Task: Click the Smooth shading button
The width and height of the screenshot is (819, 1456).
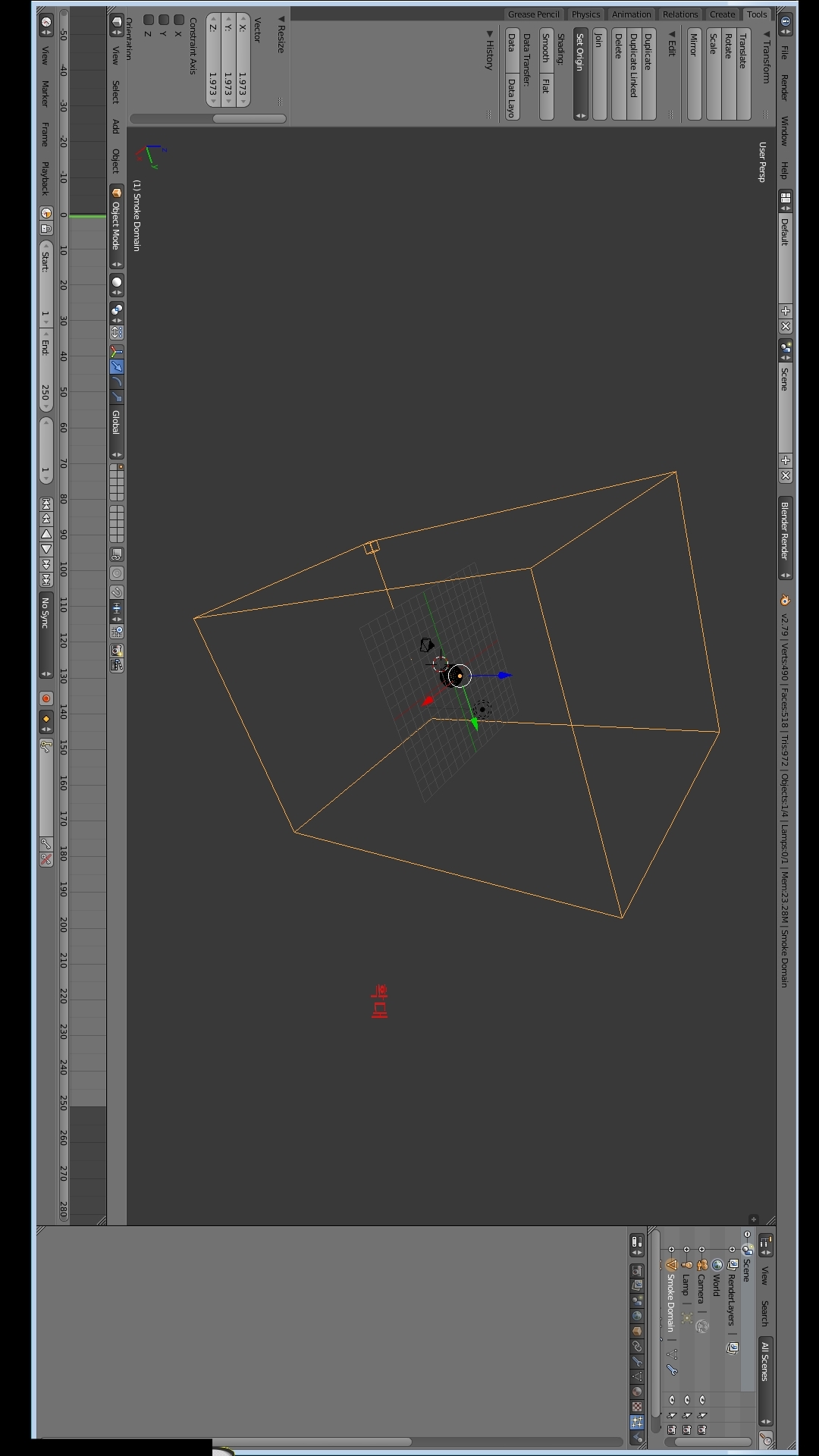Action: coord(547,52)
